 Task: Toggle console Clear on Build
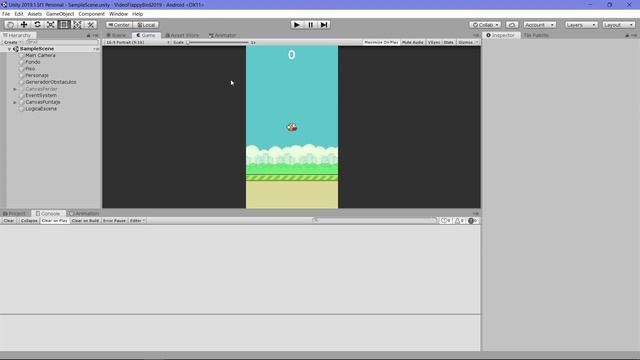click(85, 220)
